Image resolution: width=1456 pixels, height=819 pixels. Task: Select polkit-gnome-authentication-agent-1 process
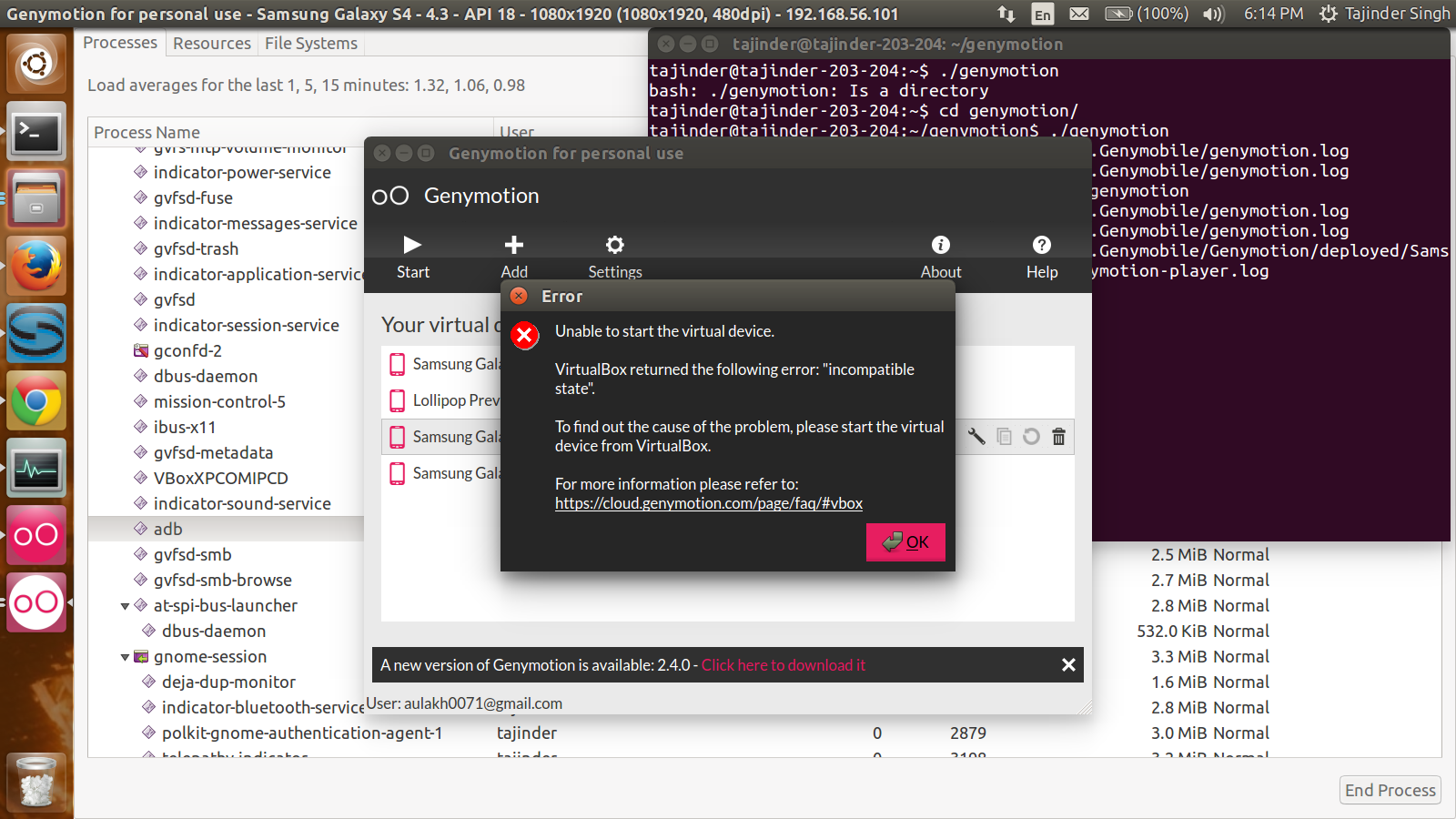[302, 733]
